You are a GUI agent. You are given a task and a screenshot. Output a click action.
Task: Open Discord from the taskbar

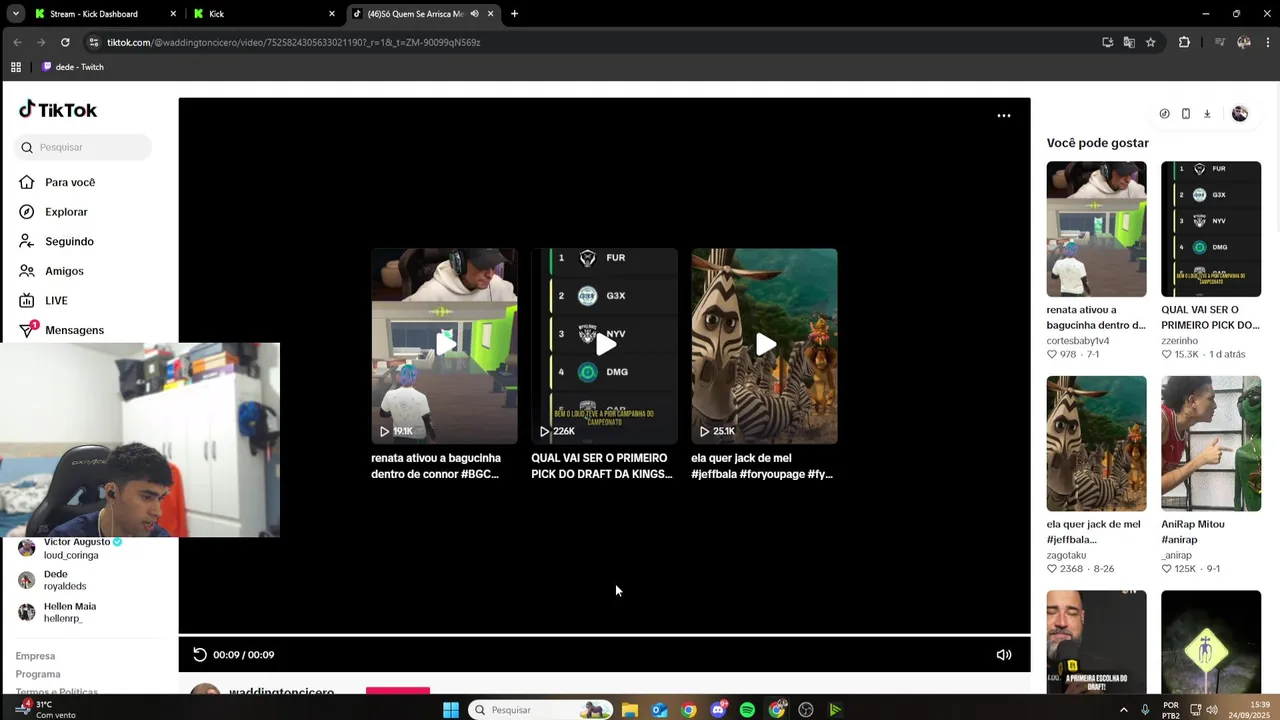click(718, 710)
